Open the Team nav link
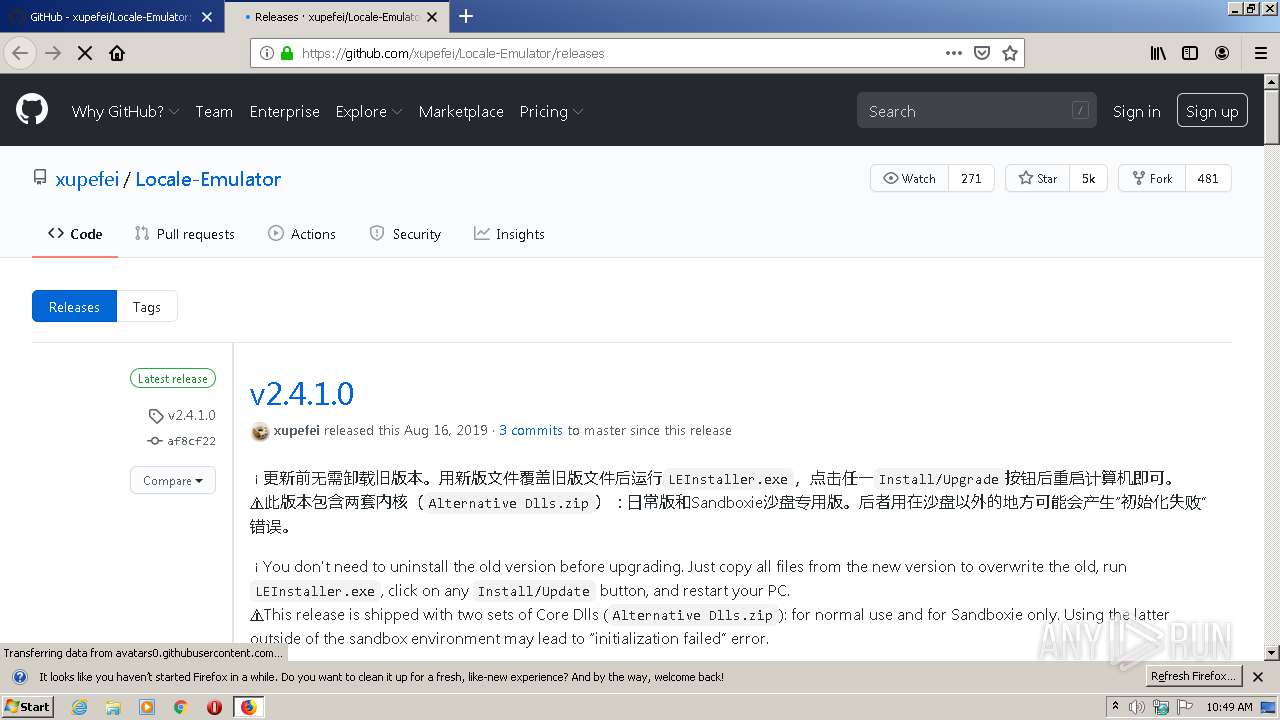Viewport: 1280px width, 720px height. coord(214,111)
